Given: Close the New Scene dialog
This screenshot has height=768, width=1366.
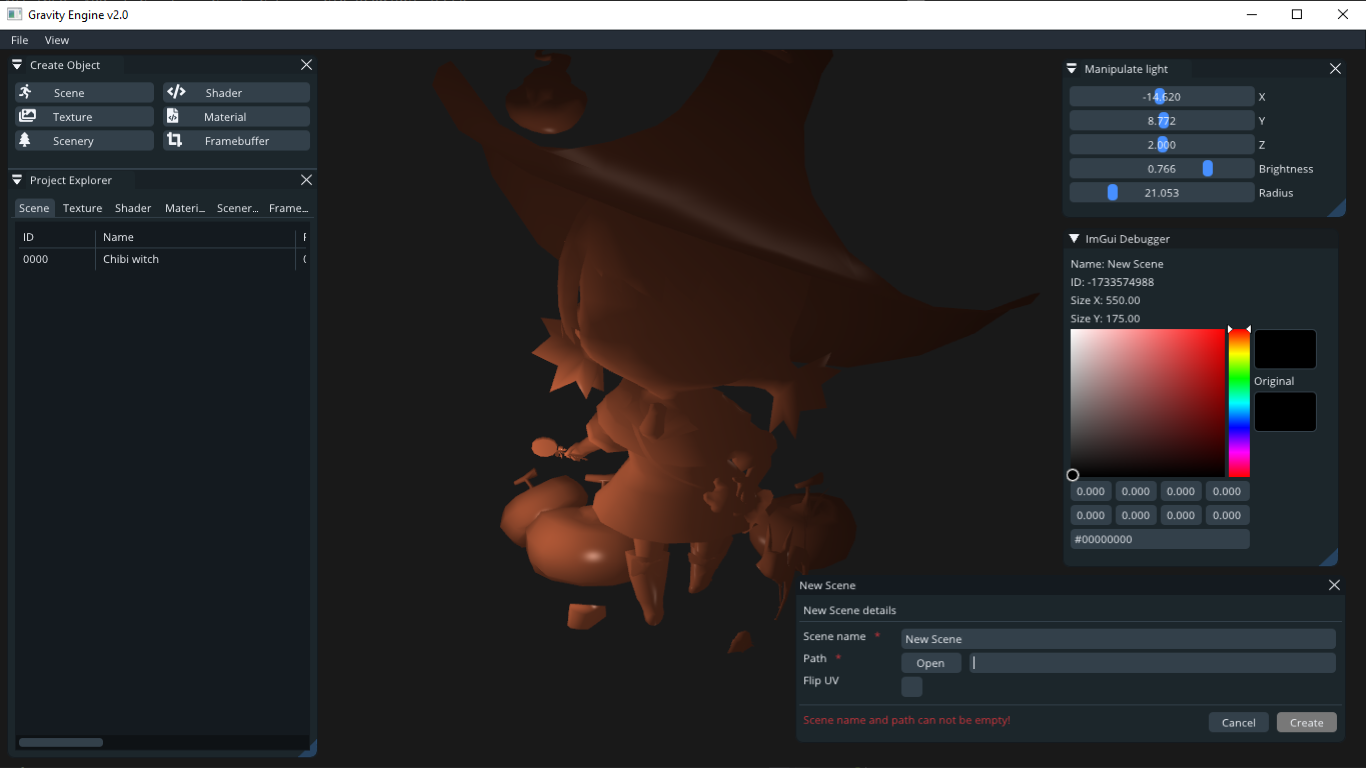Looking at the screenshot, I should coord(1334,585).
